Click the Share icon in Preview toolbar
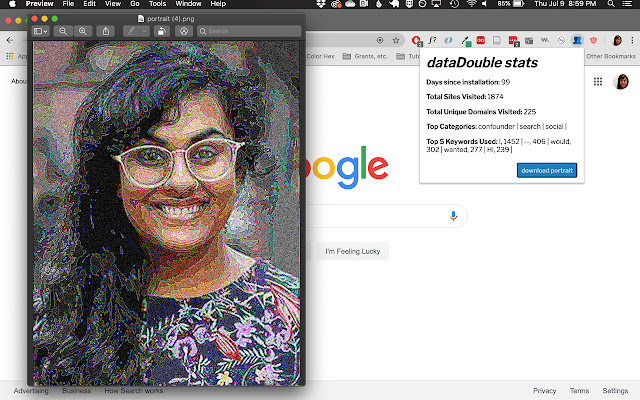 (x=106, y=31)
